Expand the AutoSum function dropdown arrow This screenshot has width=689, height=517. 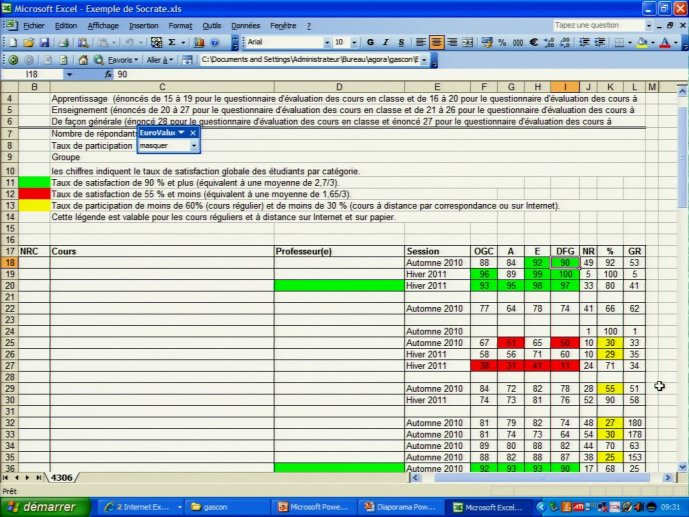(x=183, y=43)
